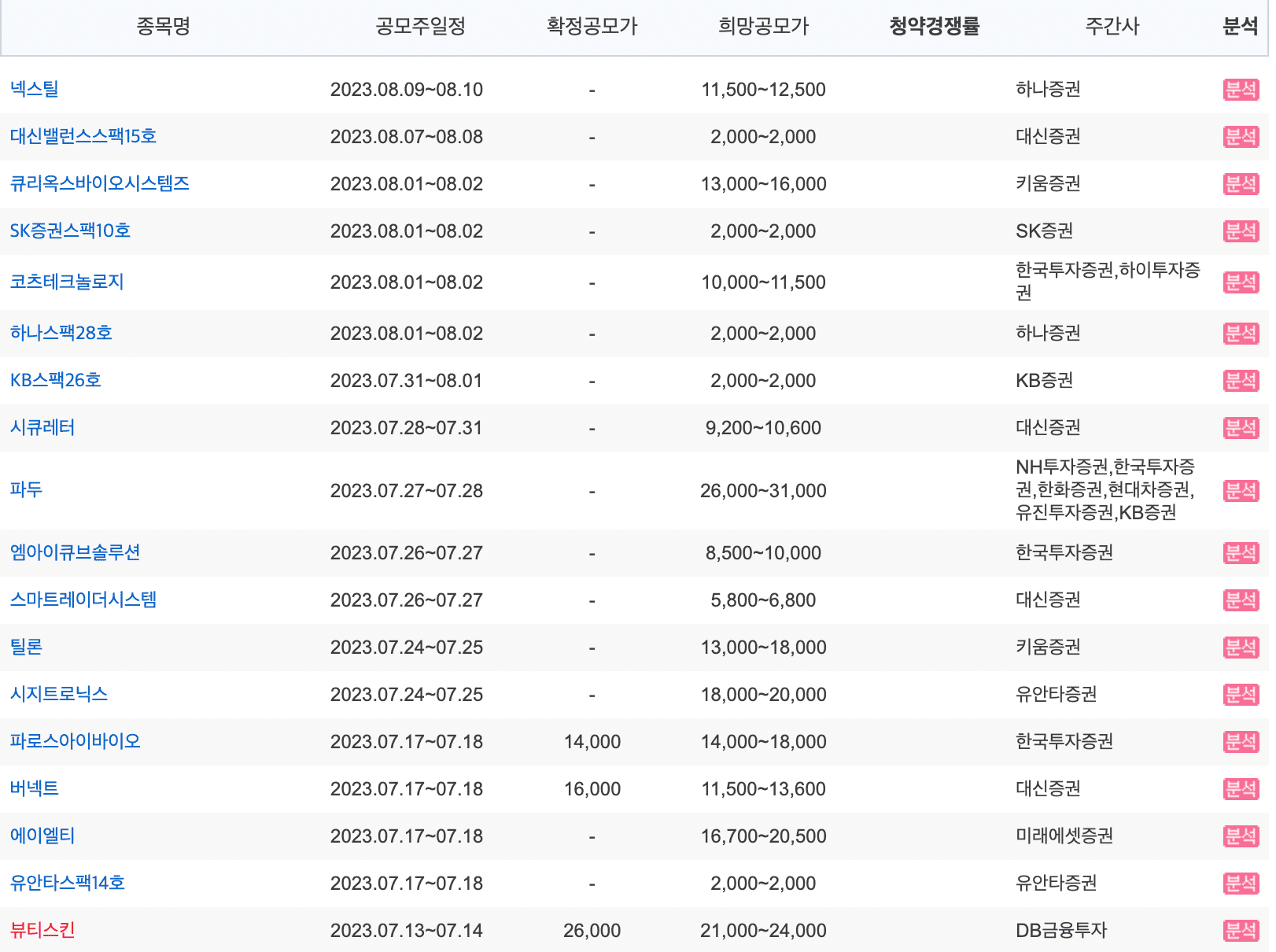This screenshot has width=1276, height=952.
Task: Open the 에이엘티 stock link
Action: point(42,836)
